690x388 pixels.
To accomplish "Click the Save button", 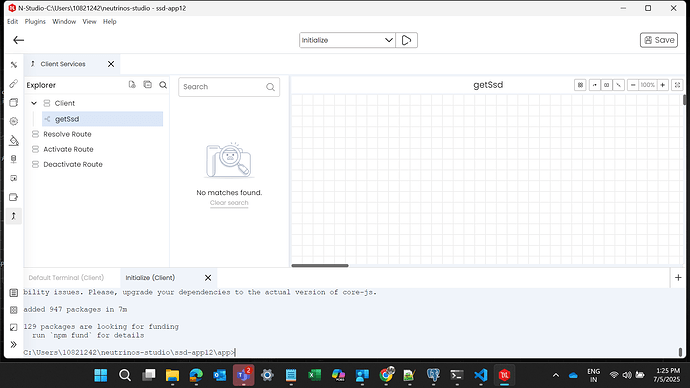I will (x=659, y=40).
